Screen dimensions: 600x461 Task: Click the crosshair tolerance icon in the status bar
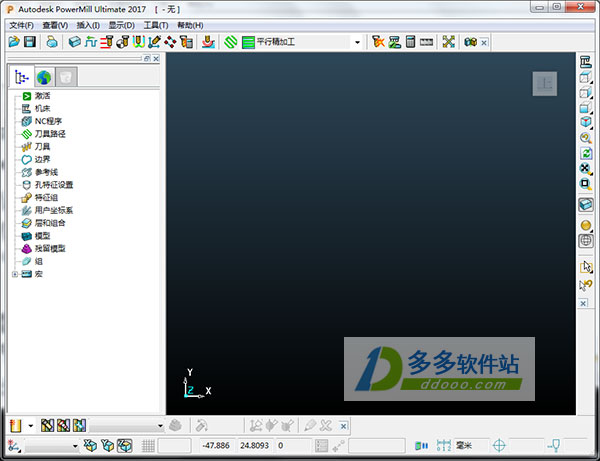pyautogui.click(x=499, y=445)
